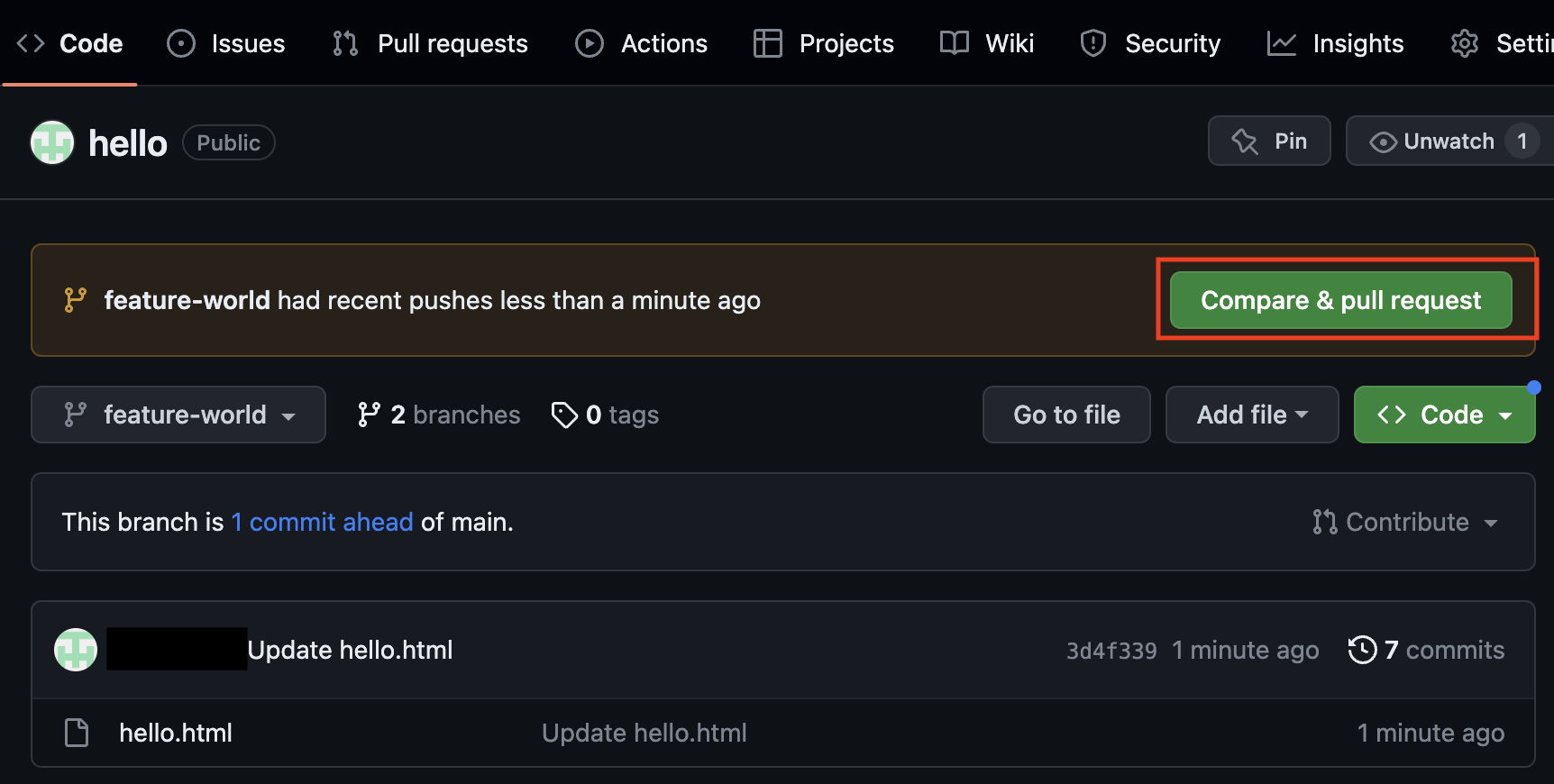Open the 1 commit ahead link
Image resolution: width=1554 pixels, height=784 pixels.
coord(322,522)
